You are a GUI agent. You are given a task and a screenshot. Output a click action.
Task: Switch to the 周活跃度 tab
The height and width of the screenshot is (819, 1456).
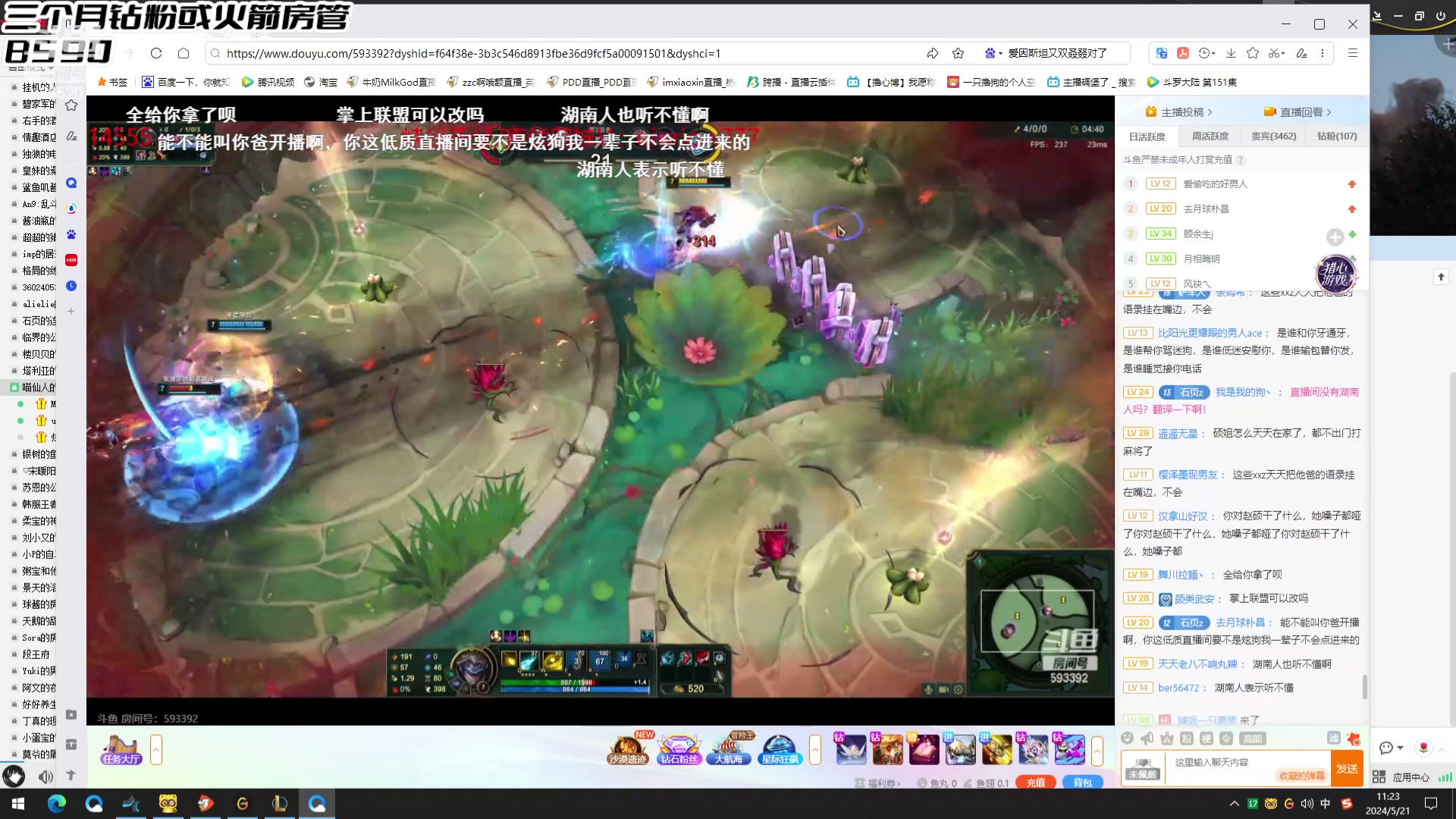click(1210, 136)
